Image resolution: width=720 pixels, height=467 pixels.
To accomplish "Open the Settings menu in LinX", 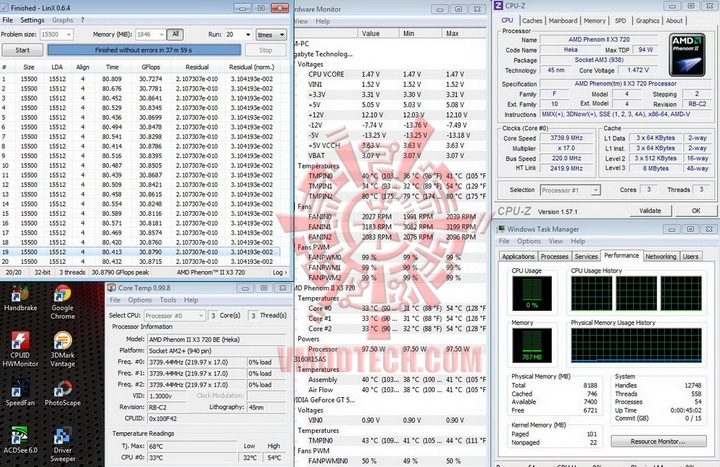I will pos(32,20).
